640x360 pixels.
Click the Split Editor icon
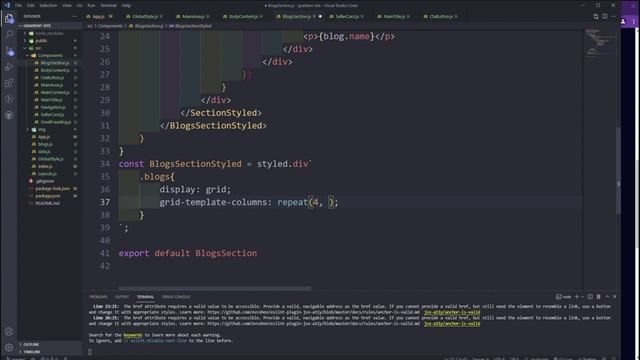pos(604,16)
